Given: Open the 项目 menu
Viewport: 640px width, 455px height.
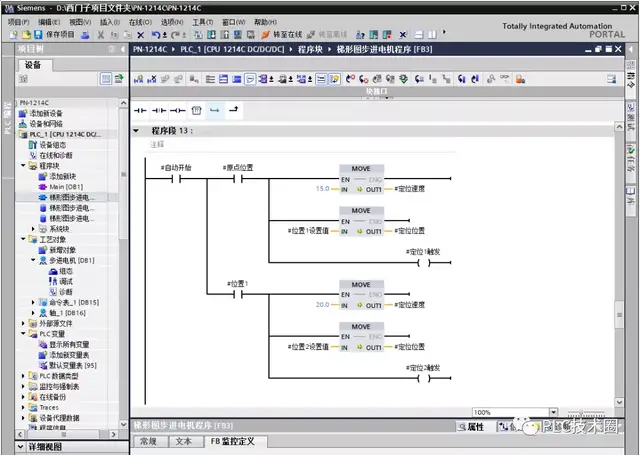Looking at the screenshot, I should (18, 22).
